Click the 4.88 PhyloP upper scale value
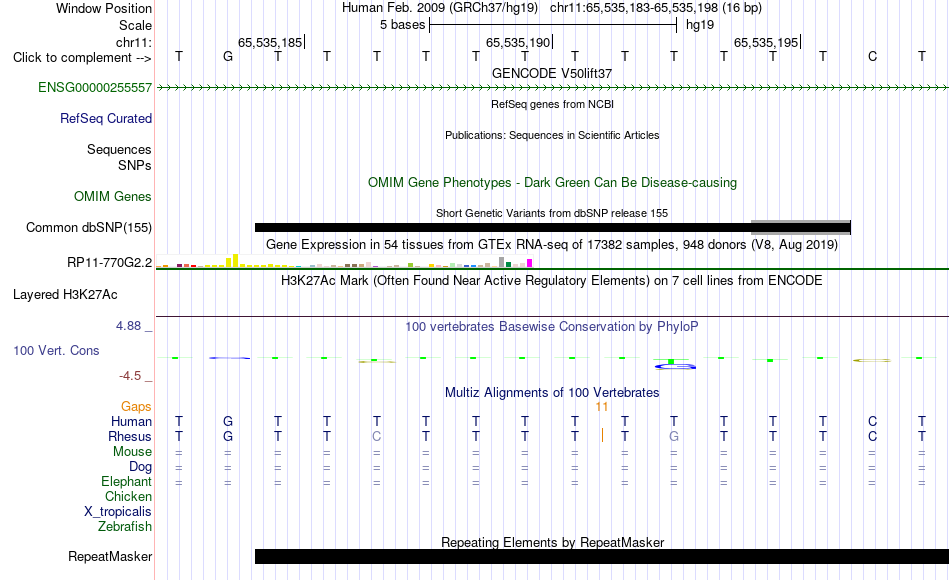Screen dimensions: 950x580 tap(128, 326)
